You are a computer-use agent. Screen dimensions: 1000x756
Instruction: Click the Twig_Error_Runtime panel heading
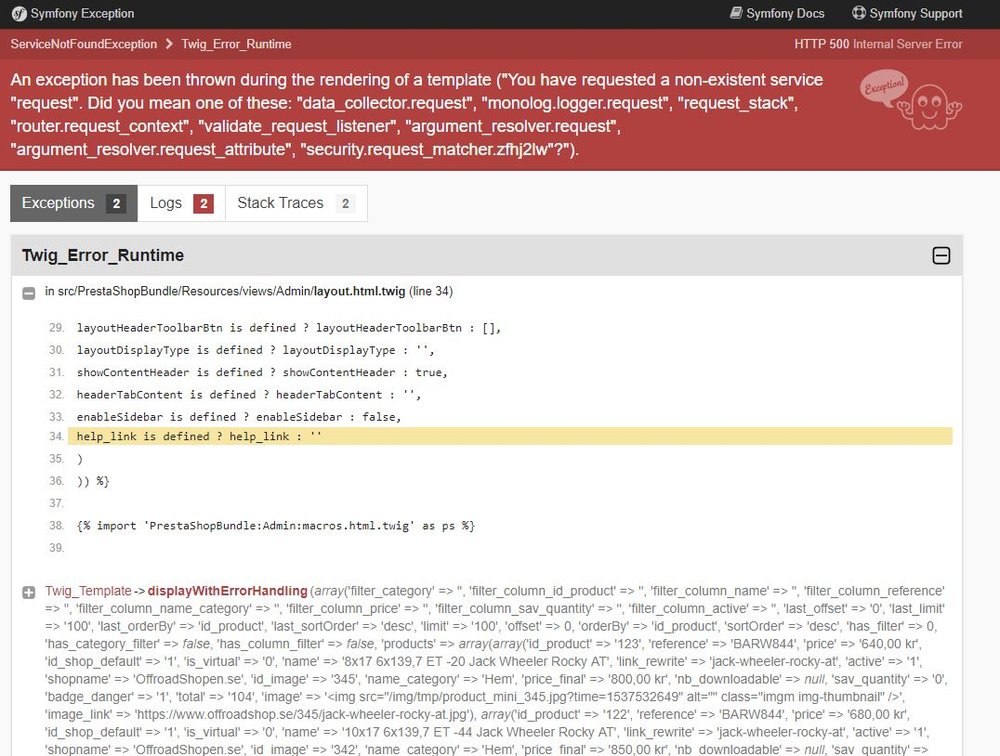[x=103, y=255]
